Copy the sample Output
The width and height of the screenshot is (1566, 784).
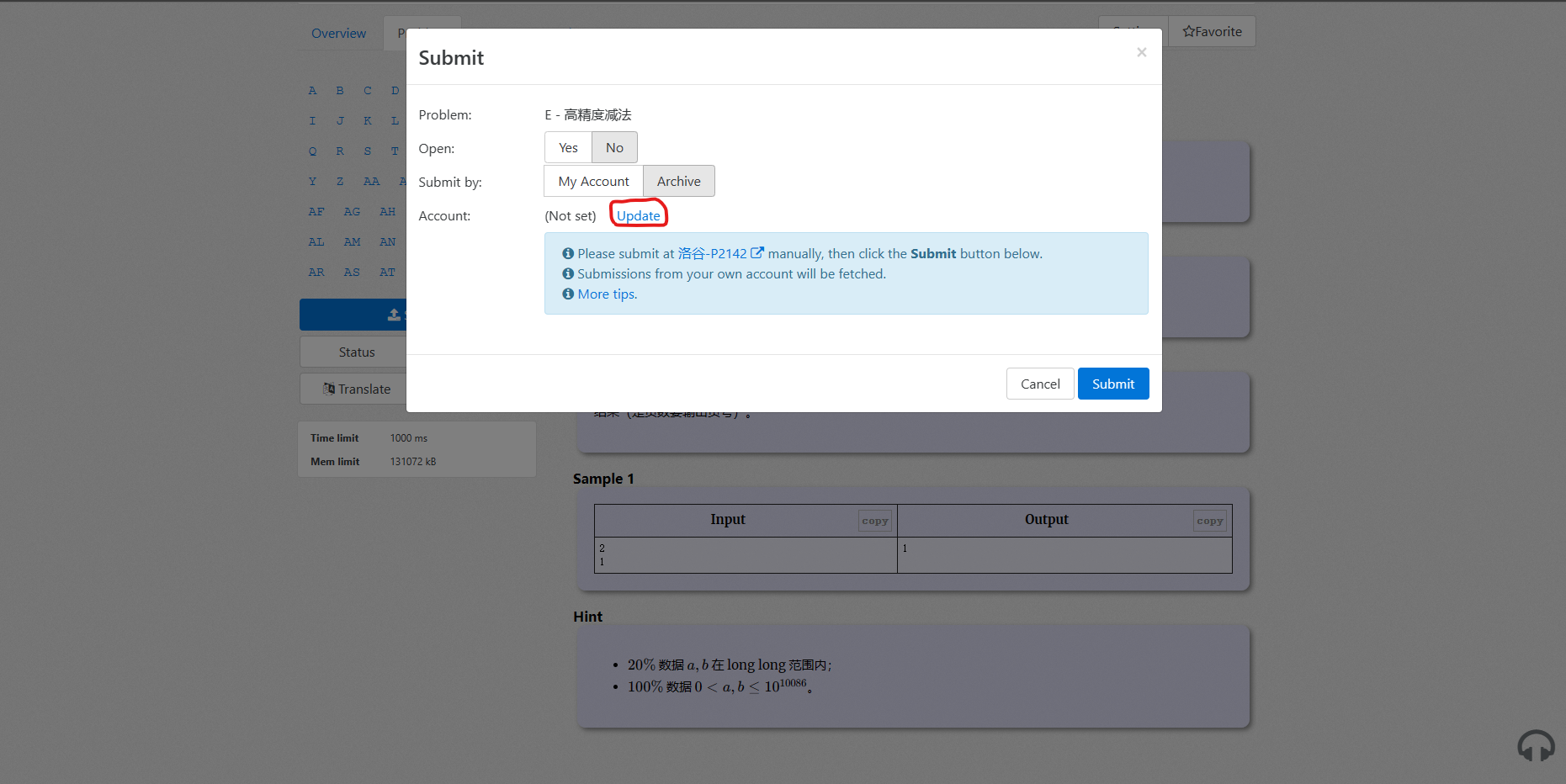(1210, 521)
